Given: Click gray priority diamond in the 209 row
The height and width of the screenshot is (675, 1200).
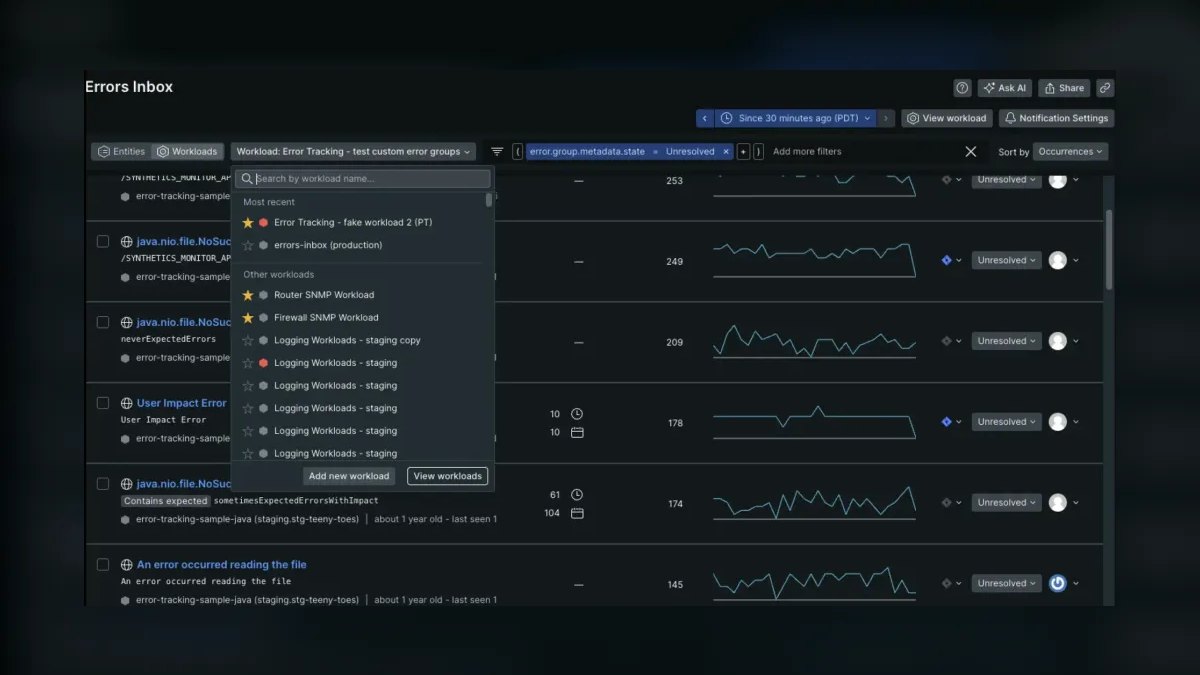Looking at the screenshot, I should [x=946, y=341].
